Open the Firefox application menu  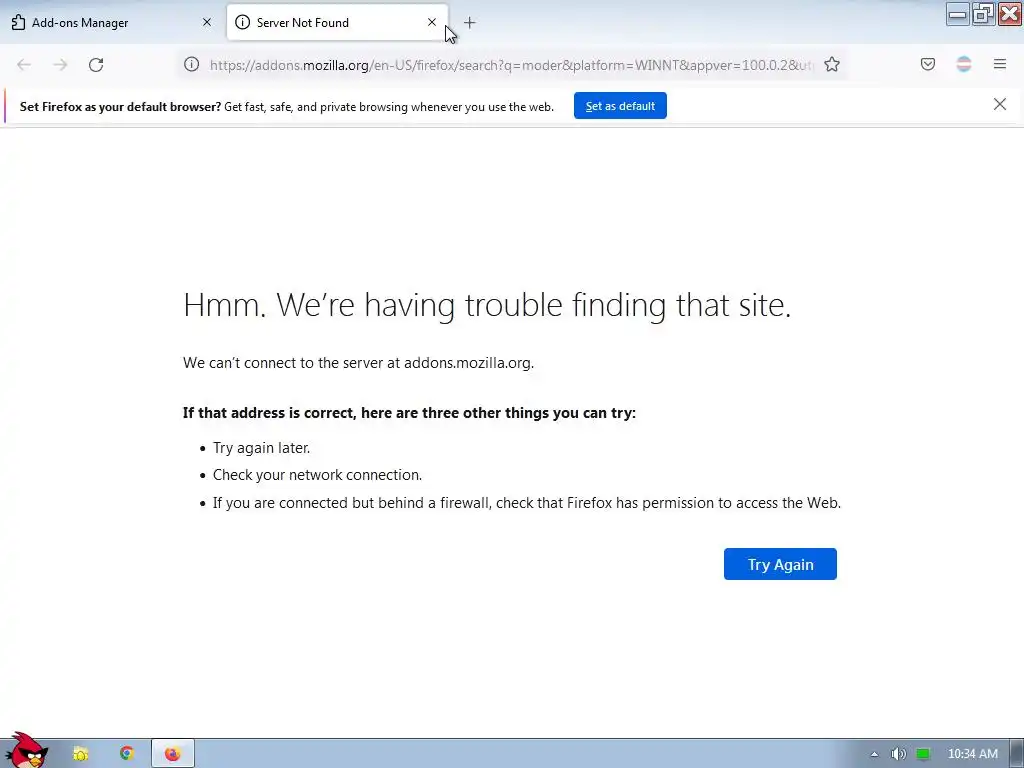point(1000,64)
